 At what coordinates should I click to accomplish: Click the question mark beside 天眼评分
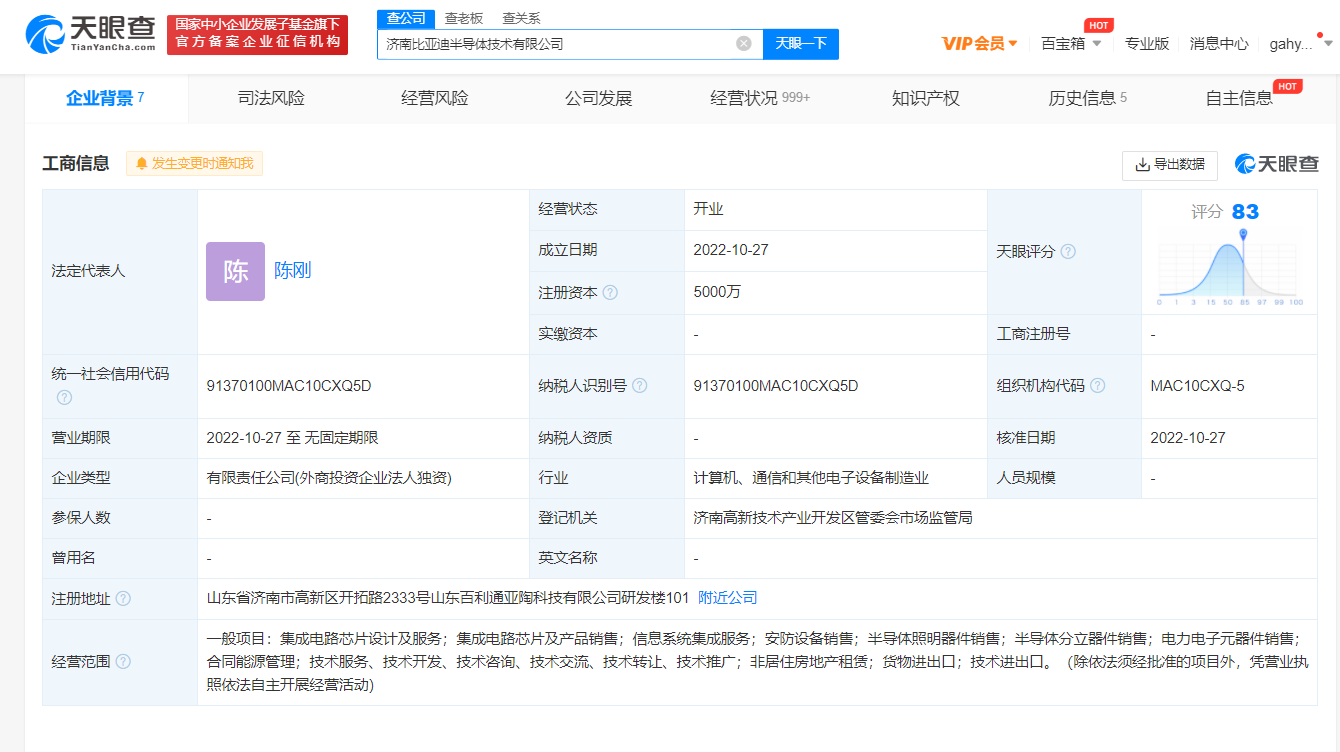(x=1069, y=251)
